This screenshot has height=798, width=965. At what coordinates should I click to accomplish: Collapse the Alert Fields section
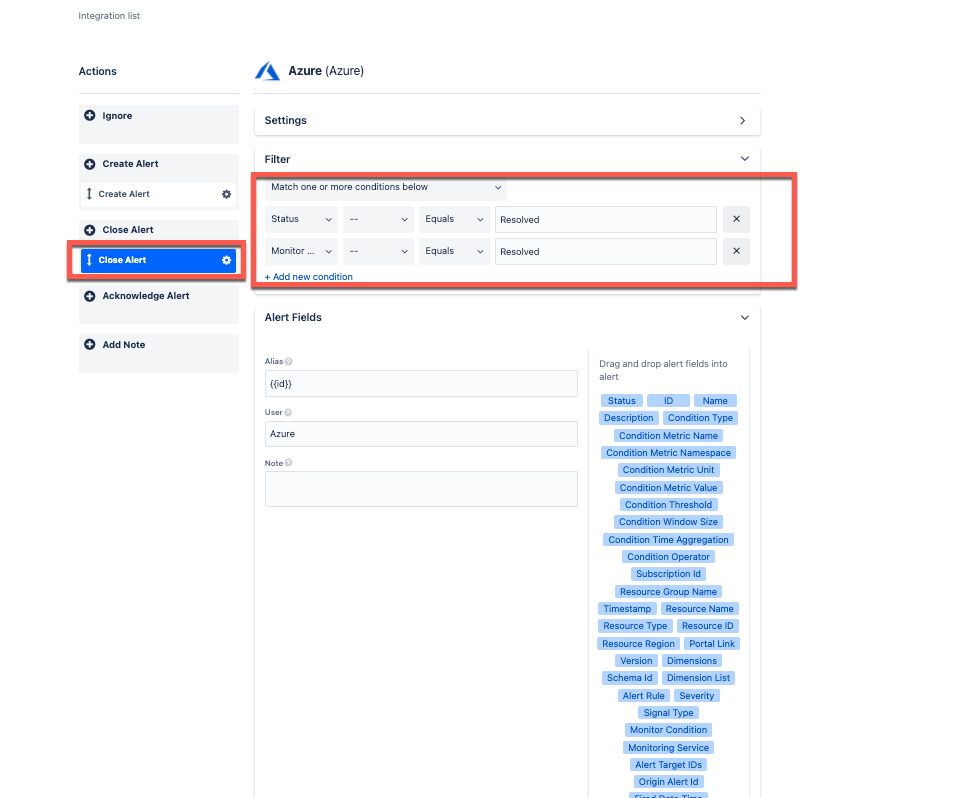(x=745, y=317)
